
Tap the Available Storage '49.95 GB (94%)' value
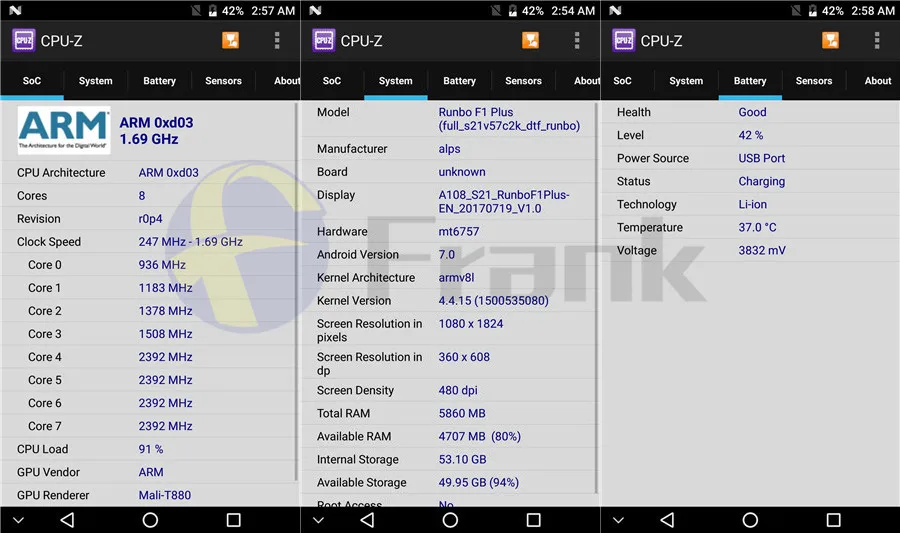tap(479, 483)
